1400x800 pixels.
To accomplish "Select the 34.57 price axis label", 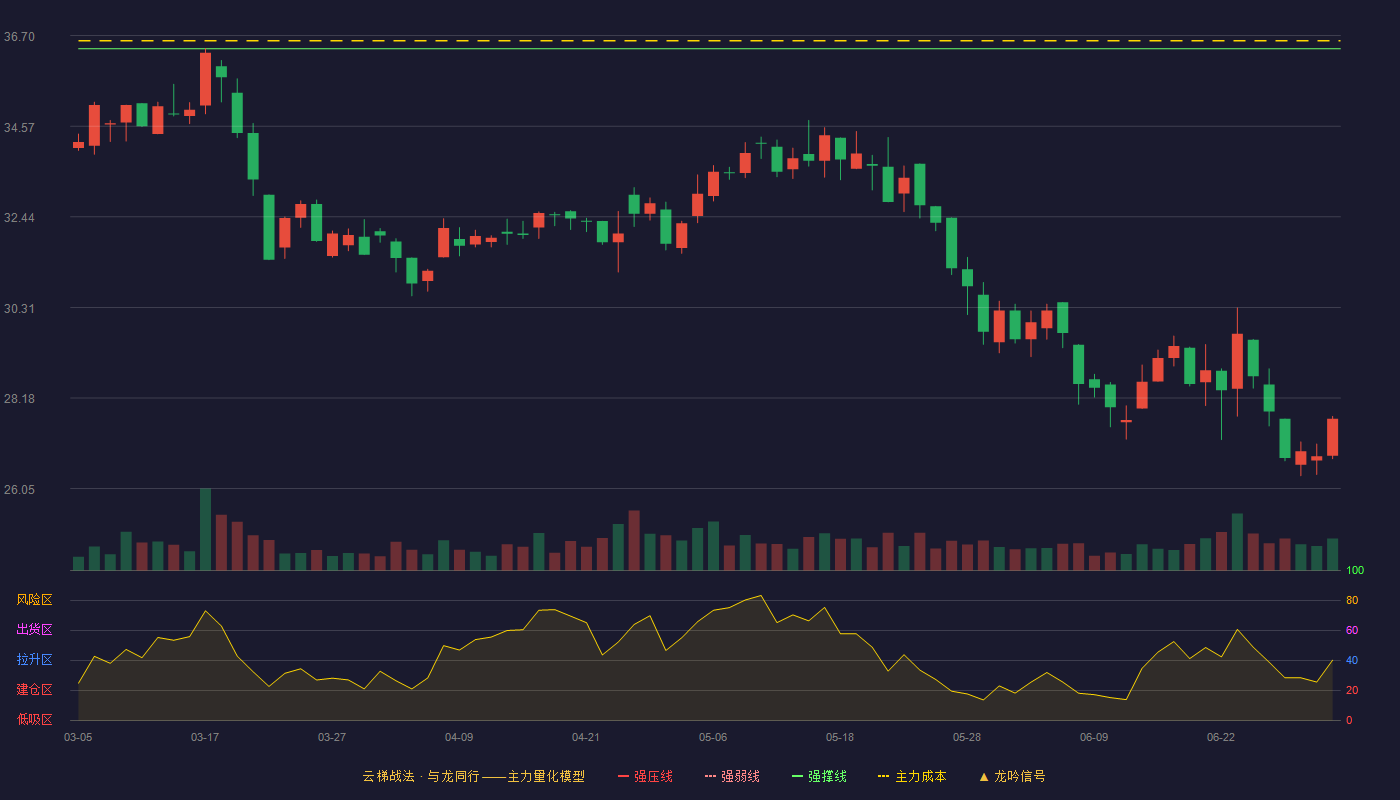I will coord(19,128).
